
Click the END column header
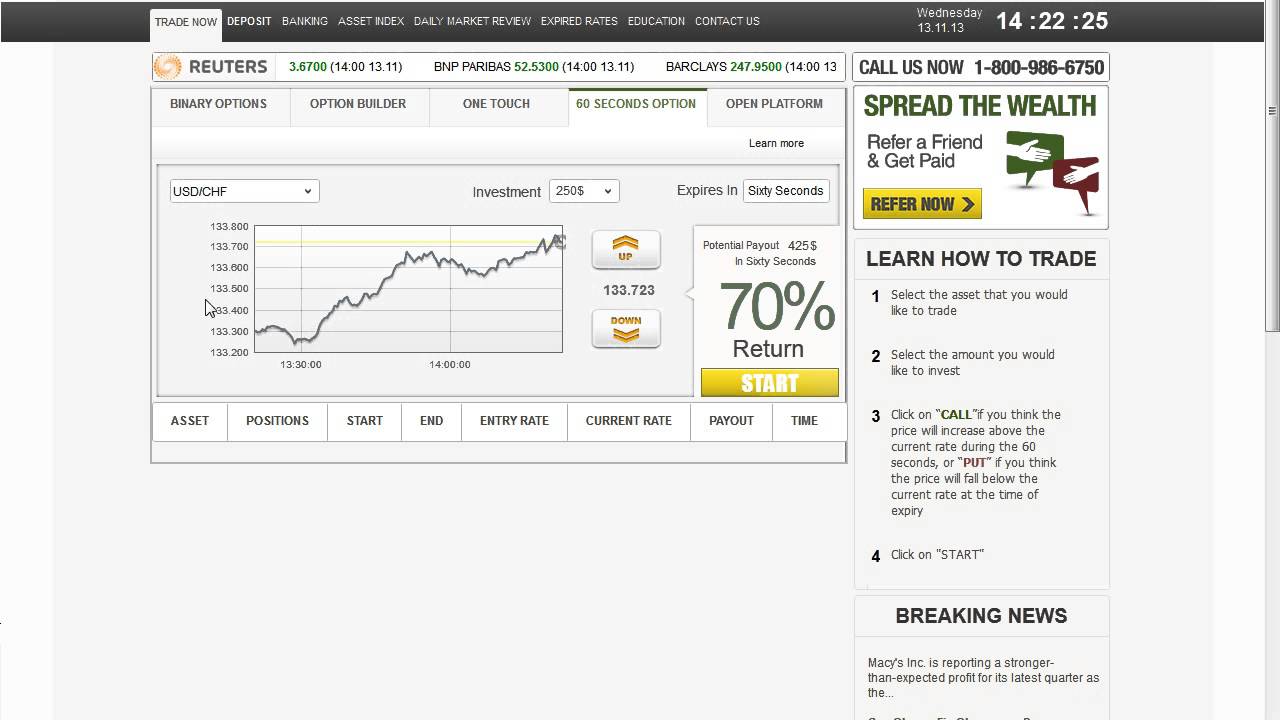click(431, 421)
